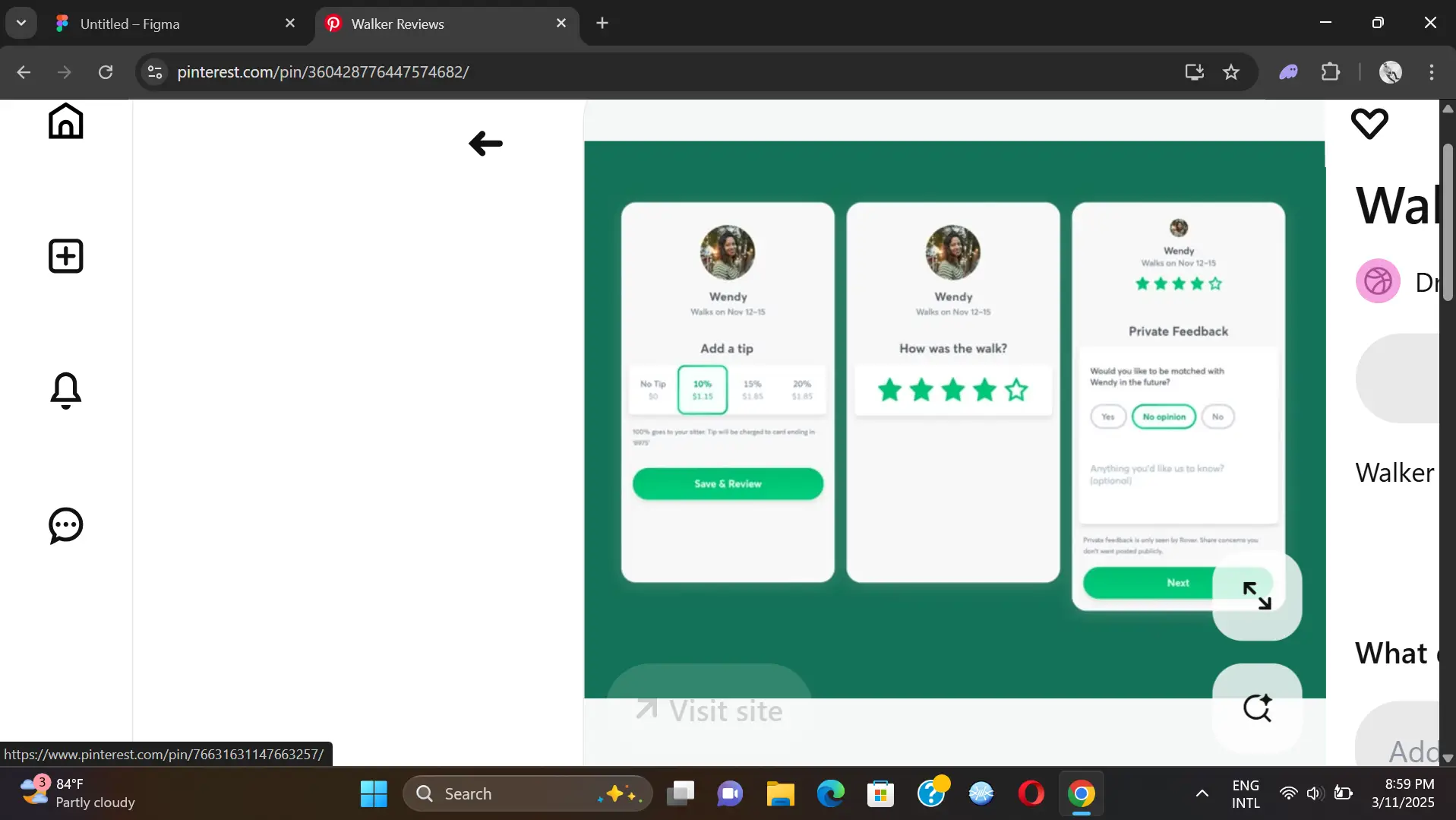Screen dimensions: 1456x820
Task: Click the heart icon to react to the pin
Action: pyautogui.click(x=1369, y=123)
